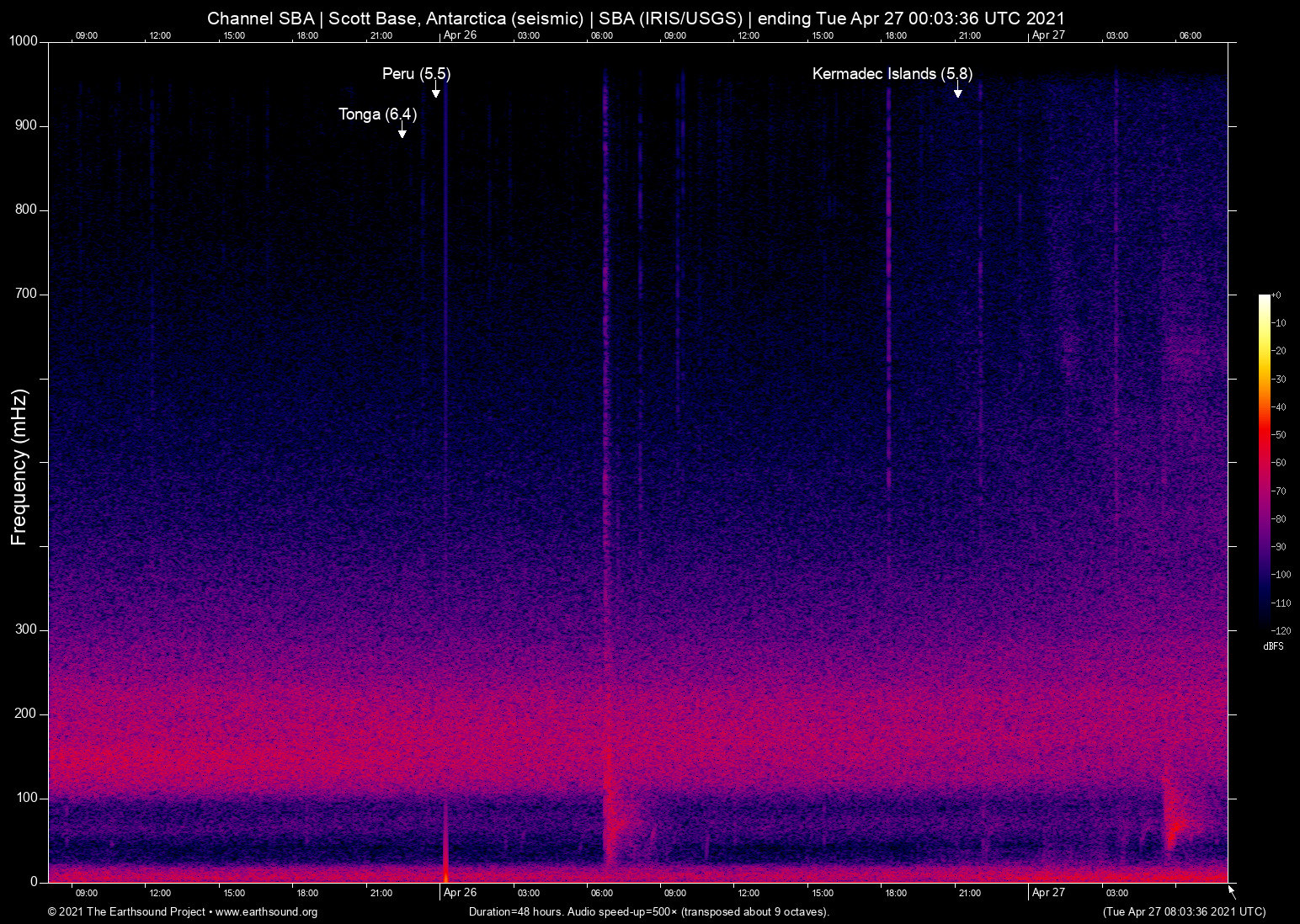
Task: Click the Apr 27 marker on top time axis
Action: point(1048,35)
